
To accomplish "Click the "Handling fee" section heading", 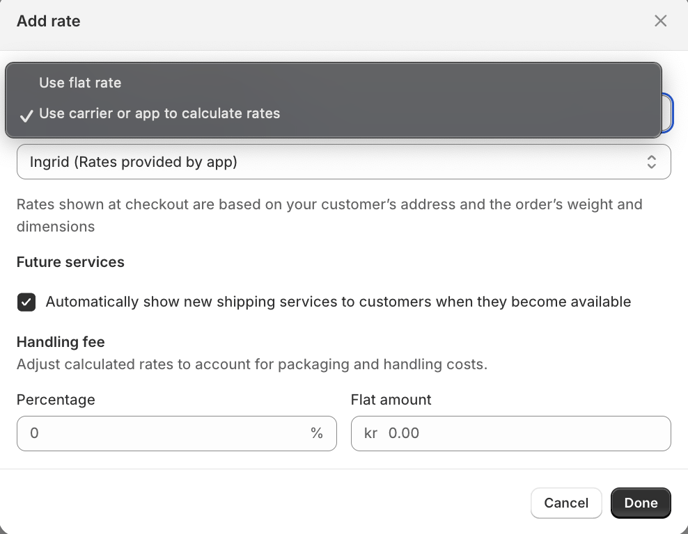I will [61, 342].
